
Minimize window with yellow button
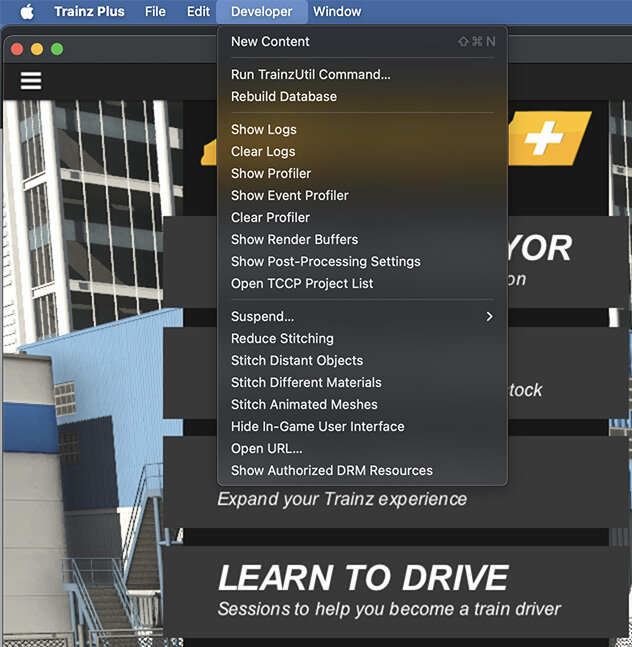(37, 49)
